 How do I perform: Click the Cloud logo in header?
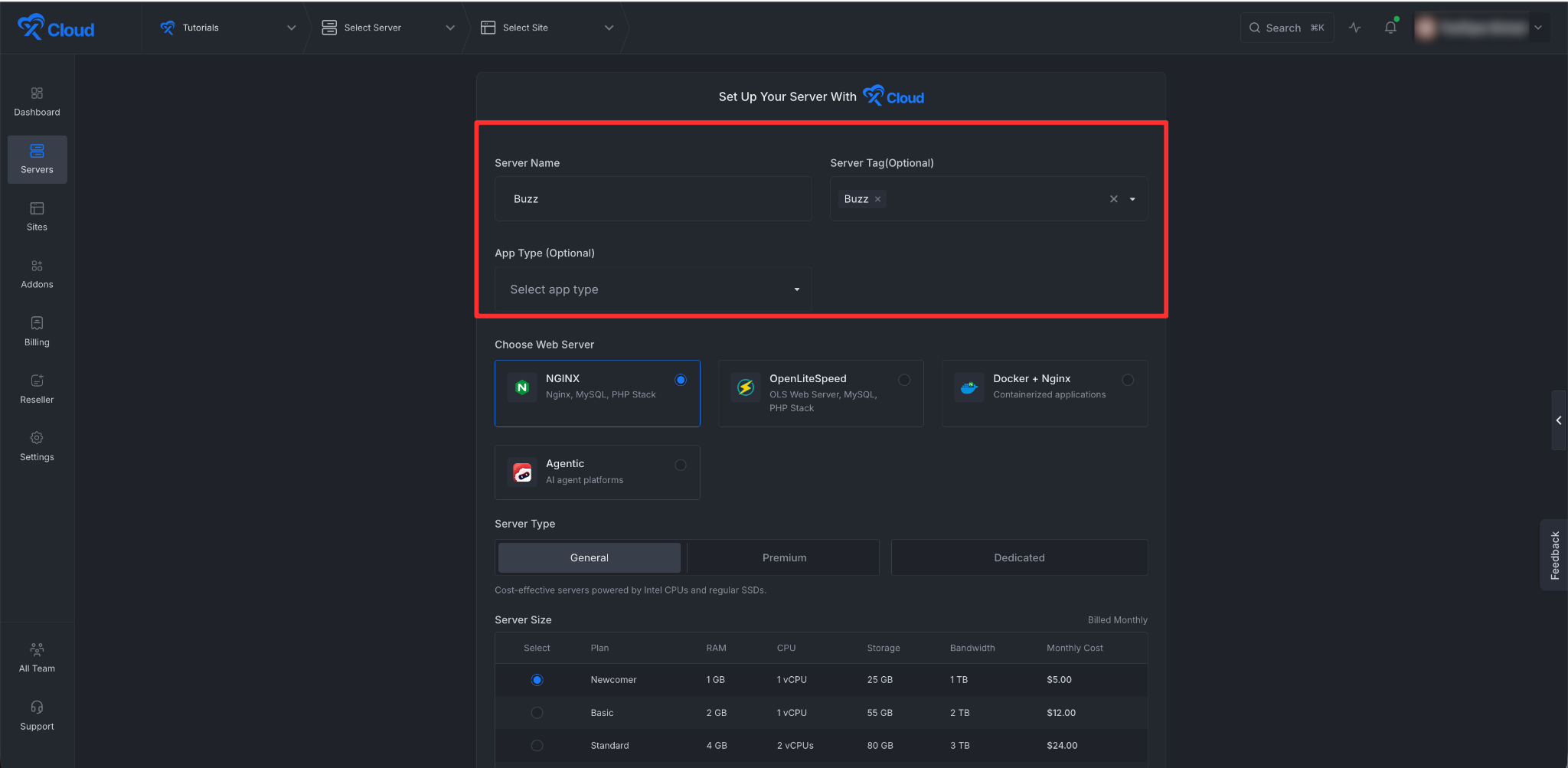pyautogui.click(x=56, y=28)
